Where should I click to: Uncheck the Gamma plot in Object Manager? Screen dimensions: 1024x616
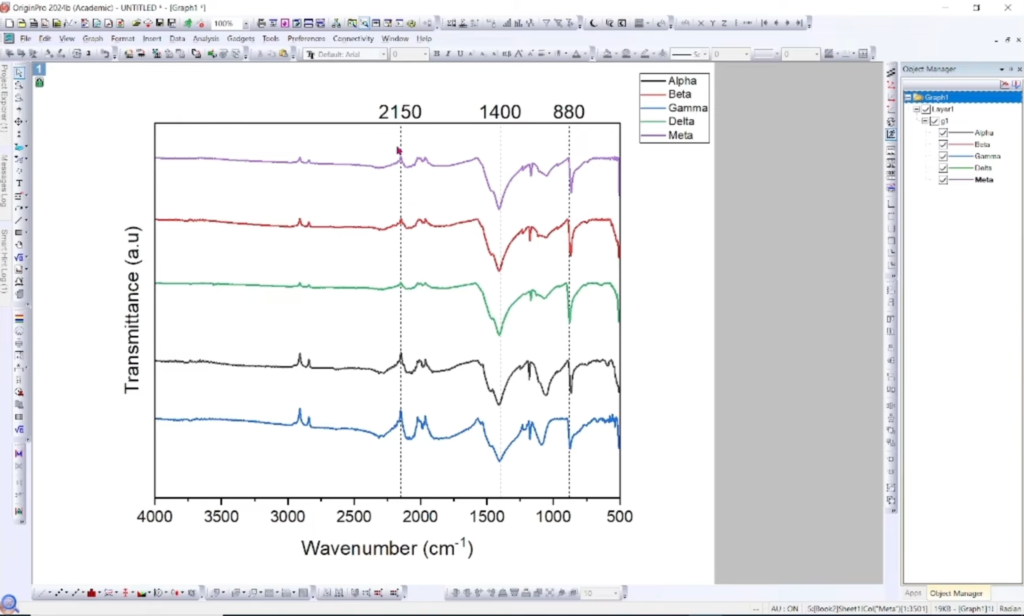coord(943,156)
